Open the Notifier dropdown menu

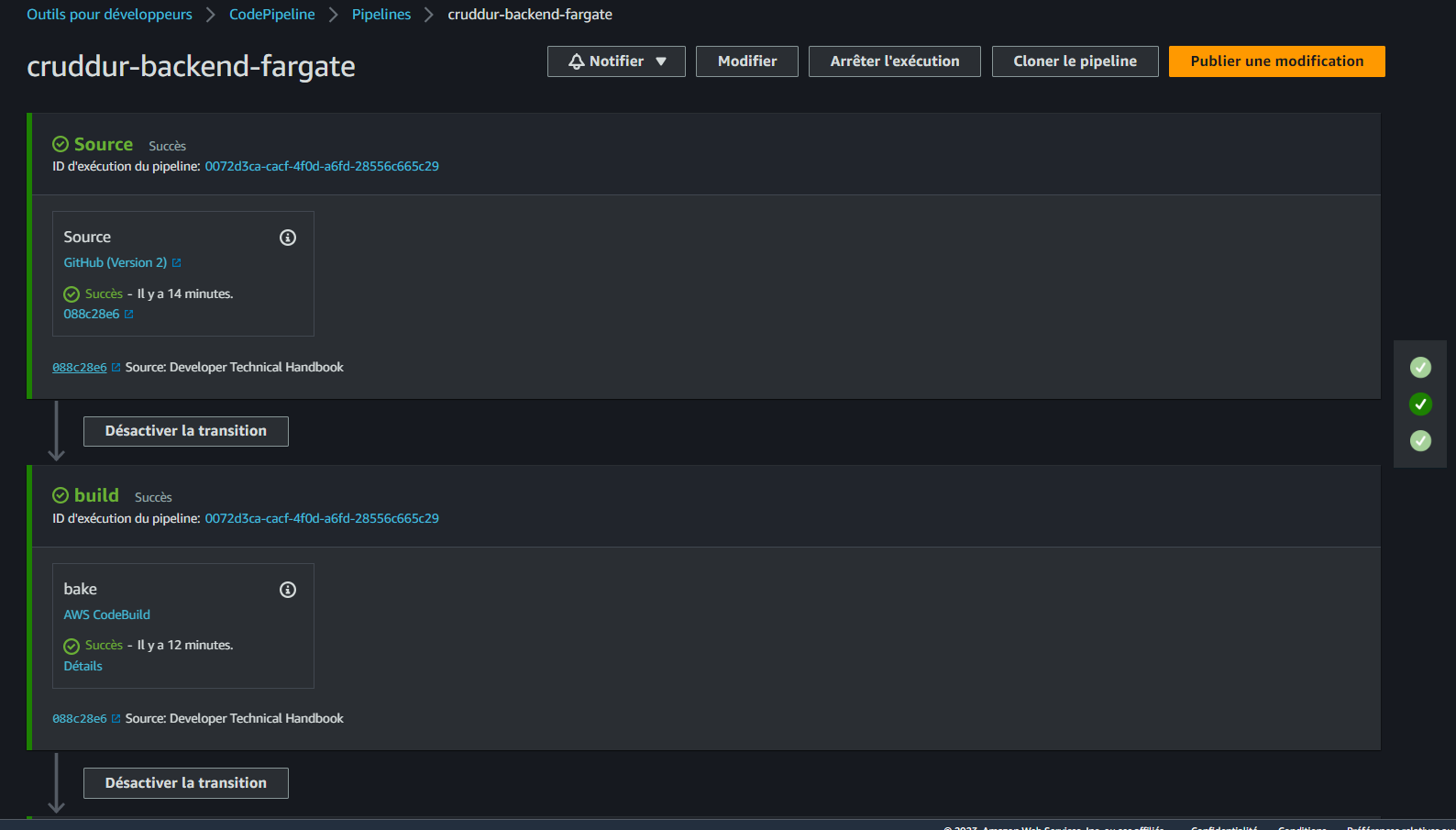click(x=616, y=61)
